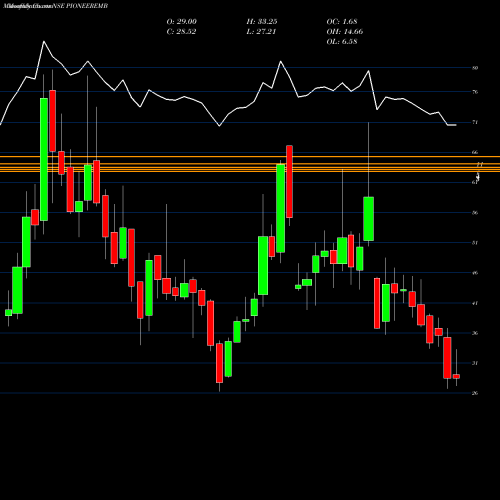
Task: Click the 26 price axis label
Action: pyautogui.click(x=475, y=393)
